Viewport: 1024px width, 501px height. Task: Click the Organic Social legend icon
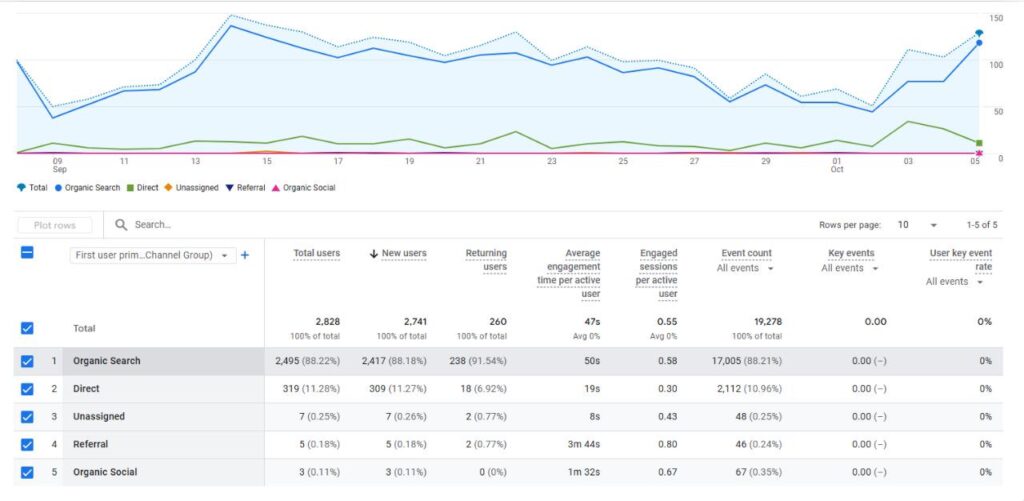(x=276, y=188)
